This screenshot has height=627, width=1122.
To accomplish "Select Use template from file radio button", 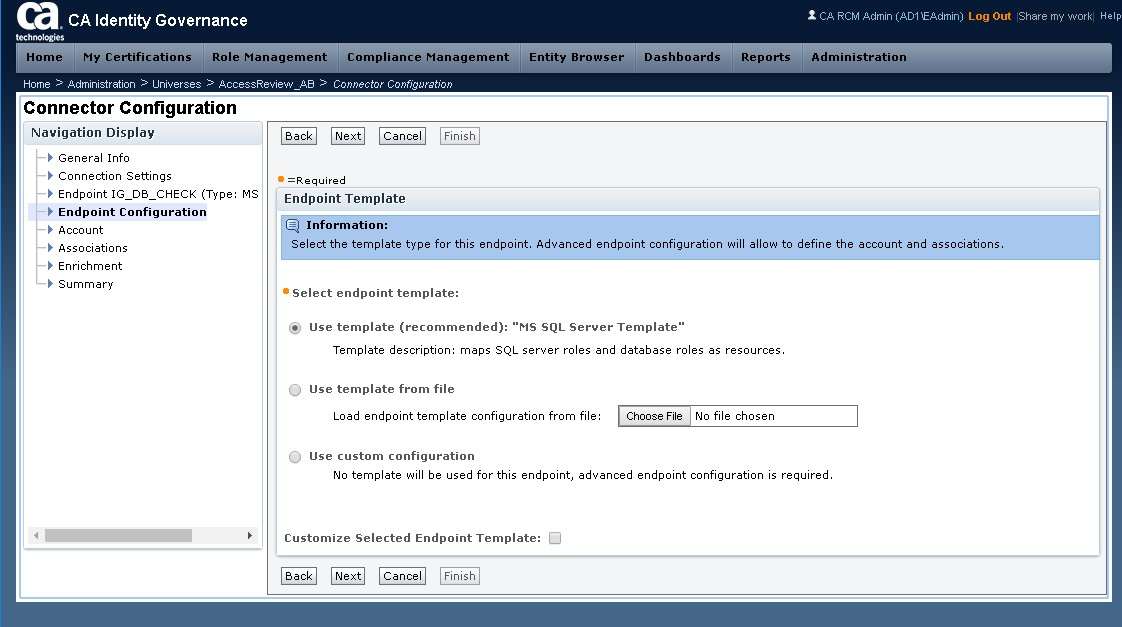I will pyautogui.click(x=295, y=390).
